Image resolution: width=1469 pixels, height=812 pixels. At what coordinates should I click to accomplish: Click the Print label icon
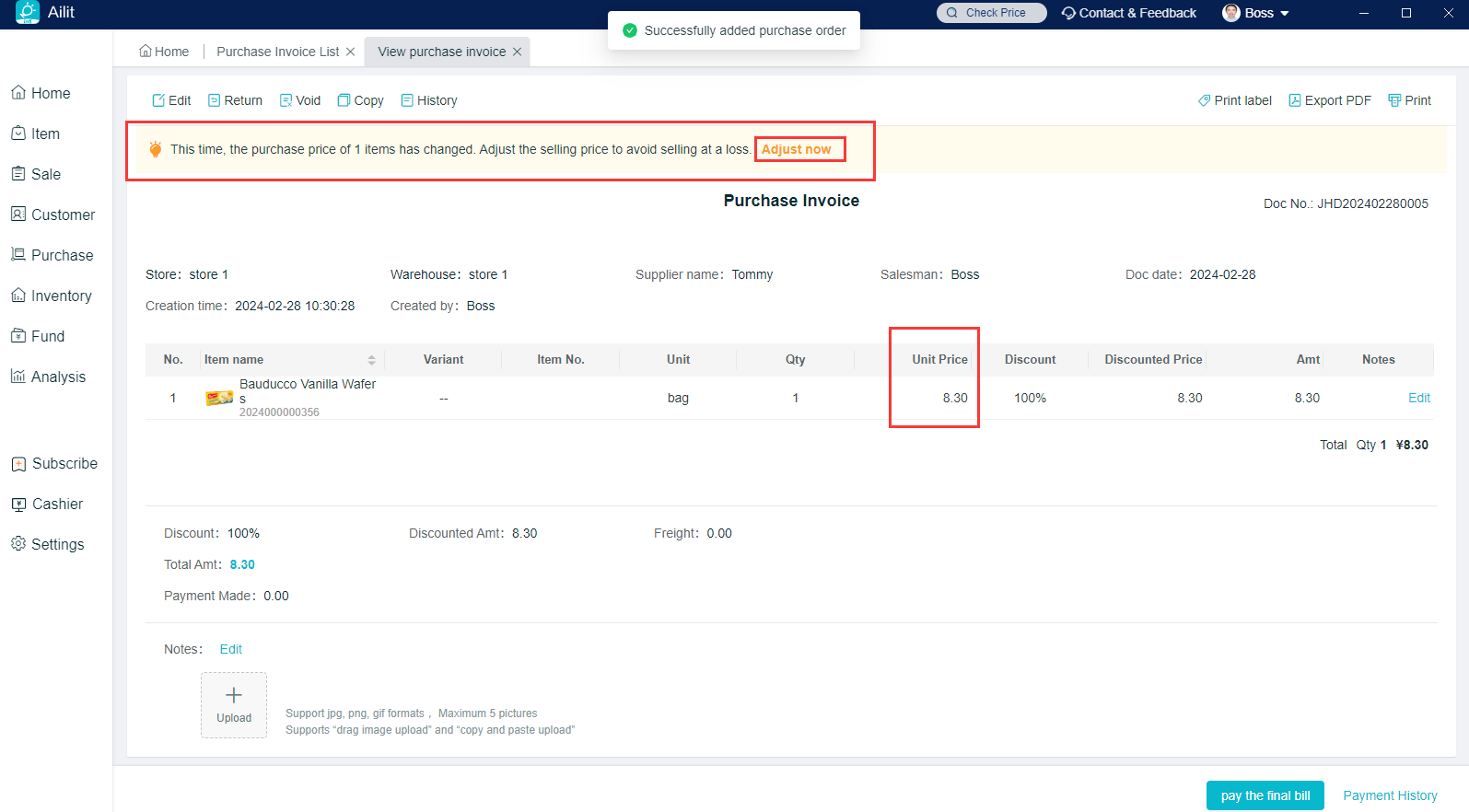pyautogui.click(x=1205, y=100)
